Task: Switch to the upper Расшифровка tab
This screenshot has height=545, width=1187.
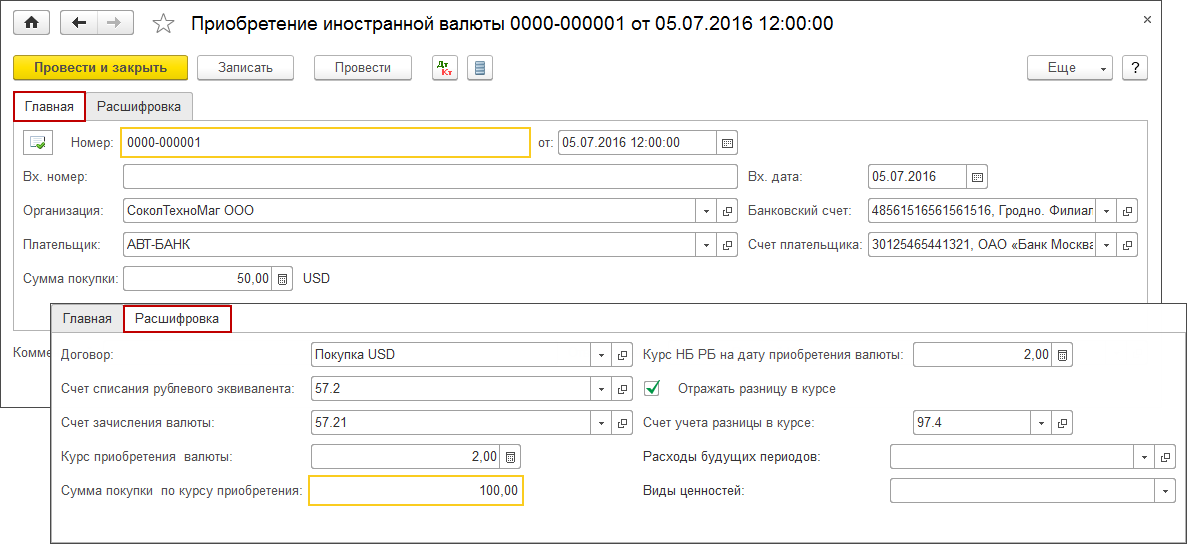Action: coord(139,106)
